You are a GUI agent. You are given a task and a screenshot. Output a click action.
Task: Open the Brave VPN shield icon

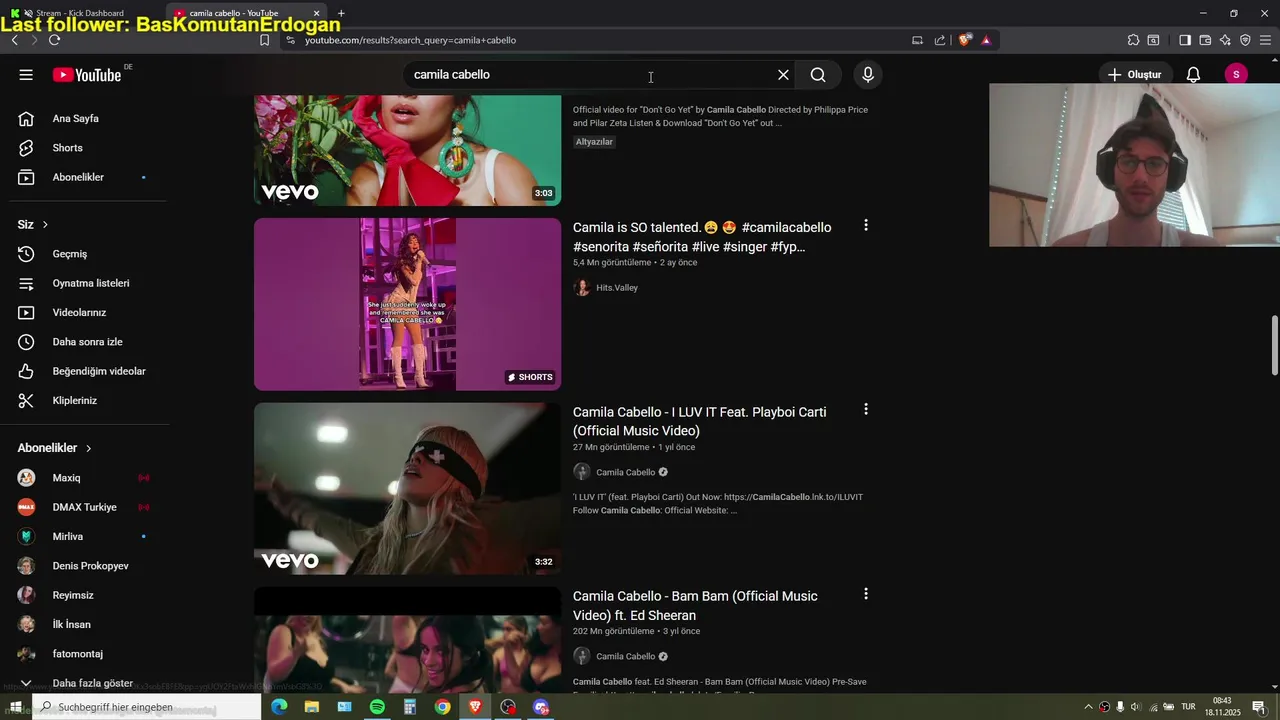pos(1245,40)
